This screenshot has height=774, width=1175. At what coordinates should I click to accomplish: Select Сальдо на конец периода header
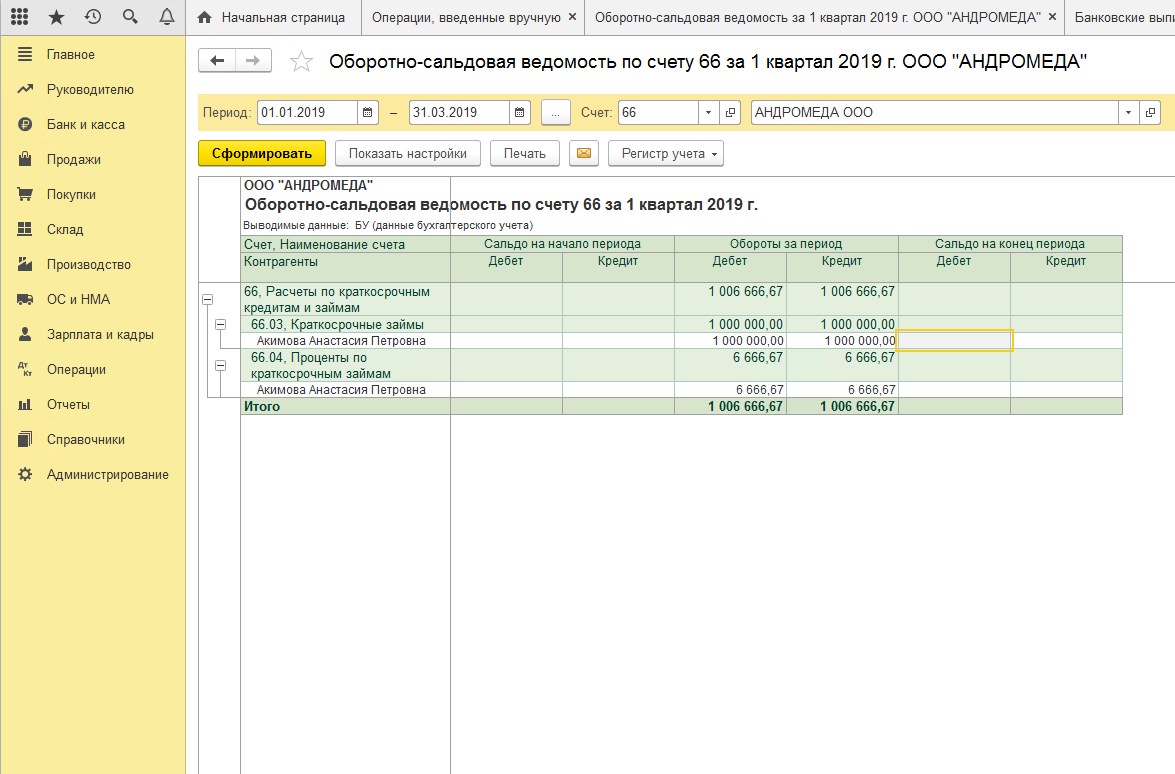pyautogui.click(x=1009, y=244)
